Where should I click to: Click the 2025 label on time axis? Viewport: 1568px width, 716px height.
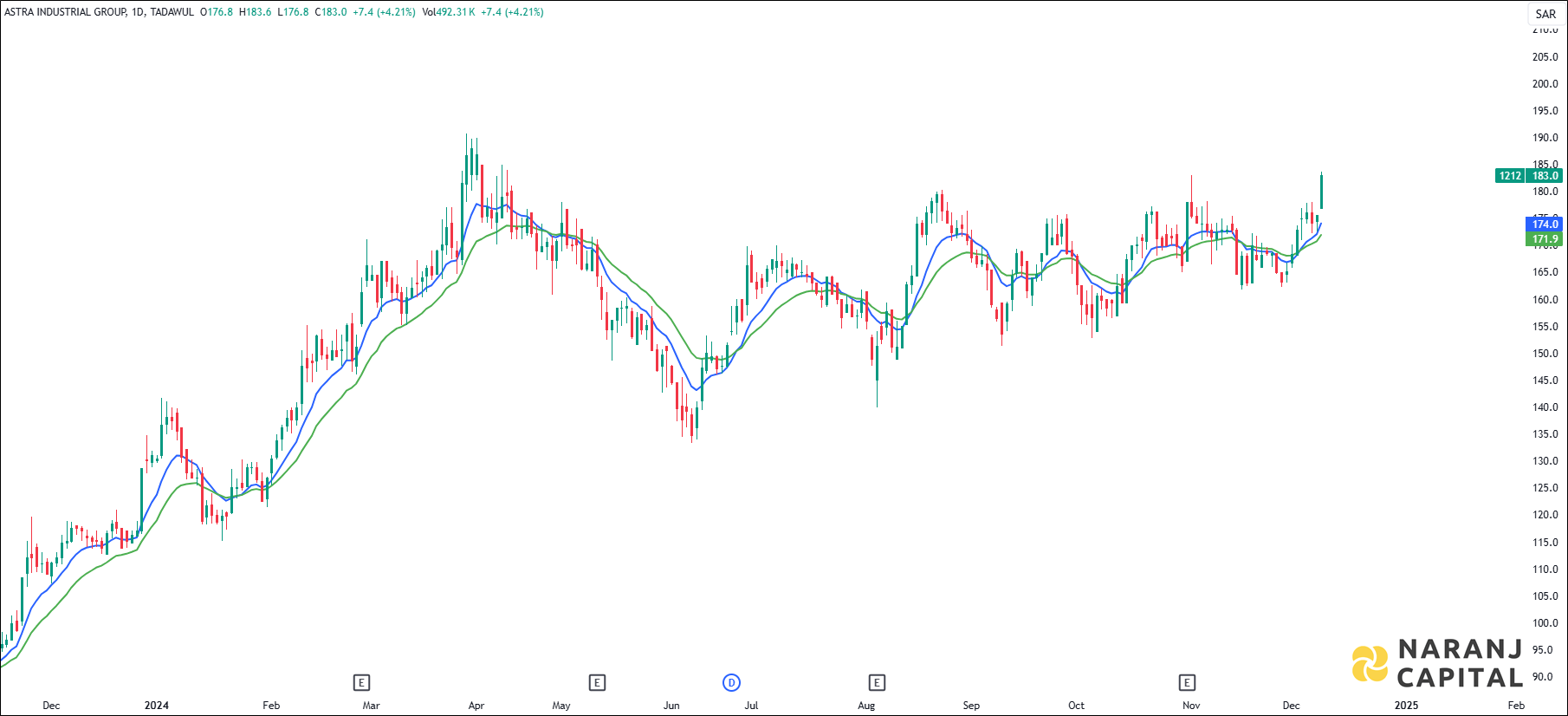coord(1406,705)
